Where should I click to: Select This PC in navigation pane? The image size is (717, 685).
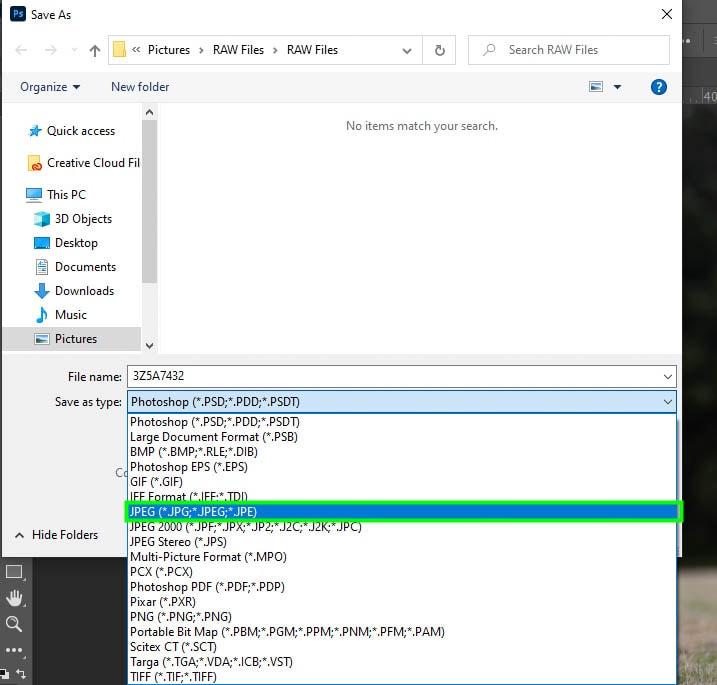tap(56, 195)
